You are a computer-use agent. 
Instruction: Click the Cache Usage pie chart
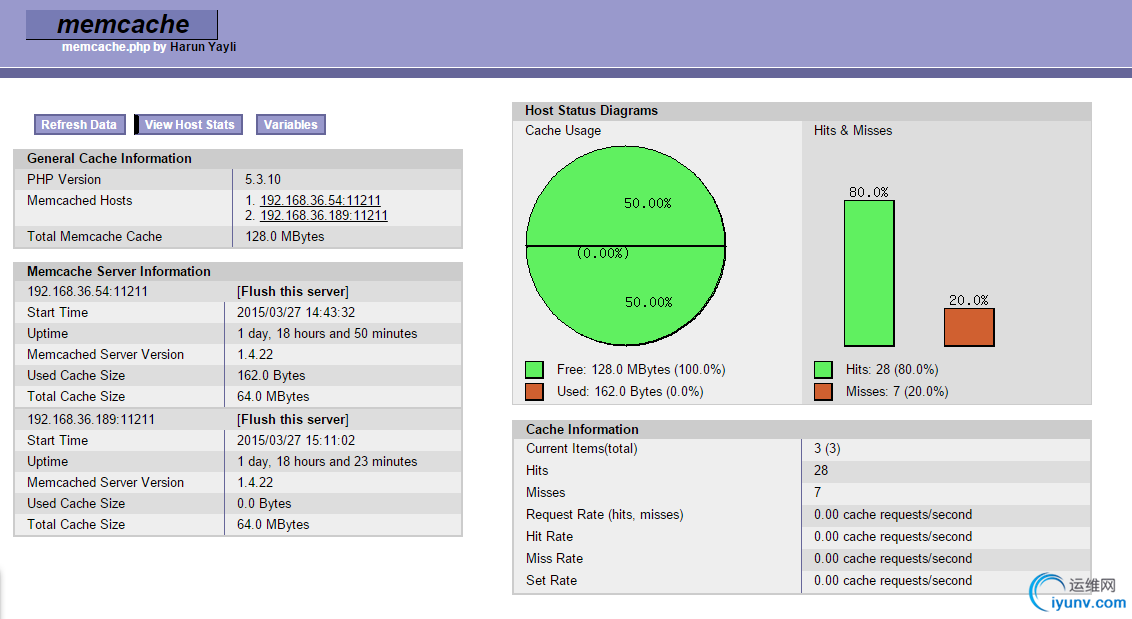click(x=626, y=246)
